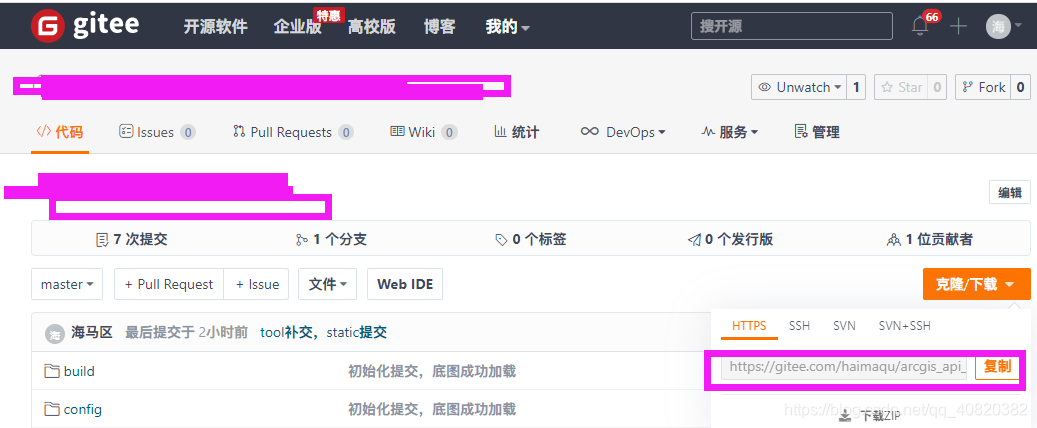1037x428 pixels.
Task: Open the Wiki tab
Action: click(x=423, y=132)
